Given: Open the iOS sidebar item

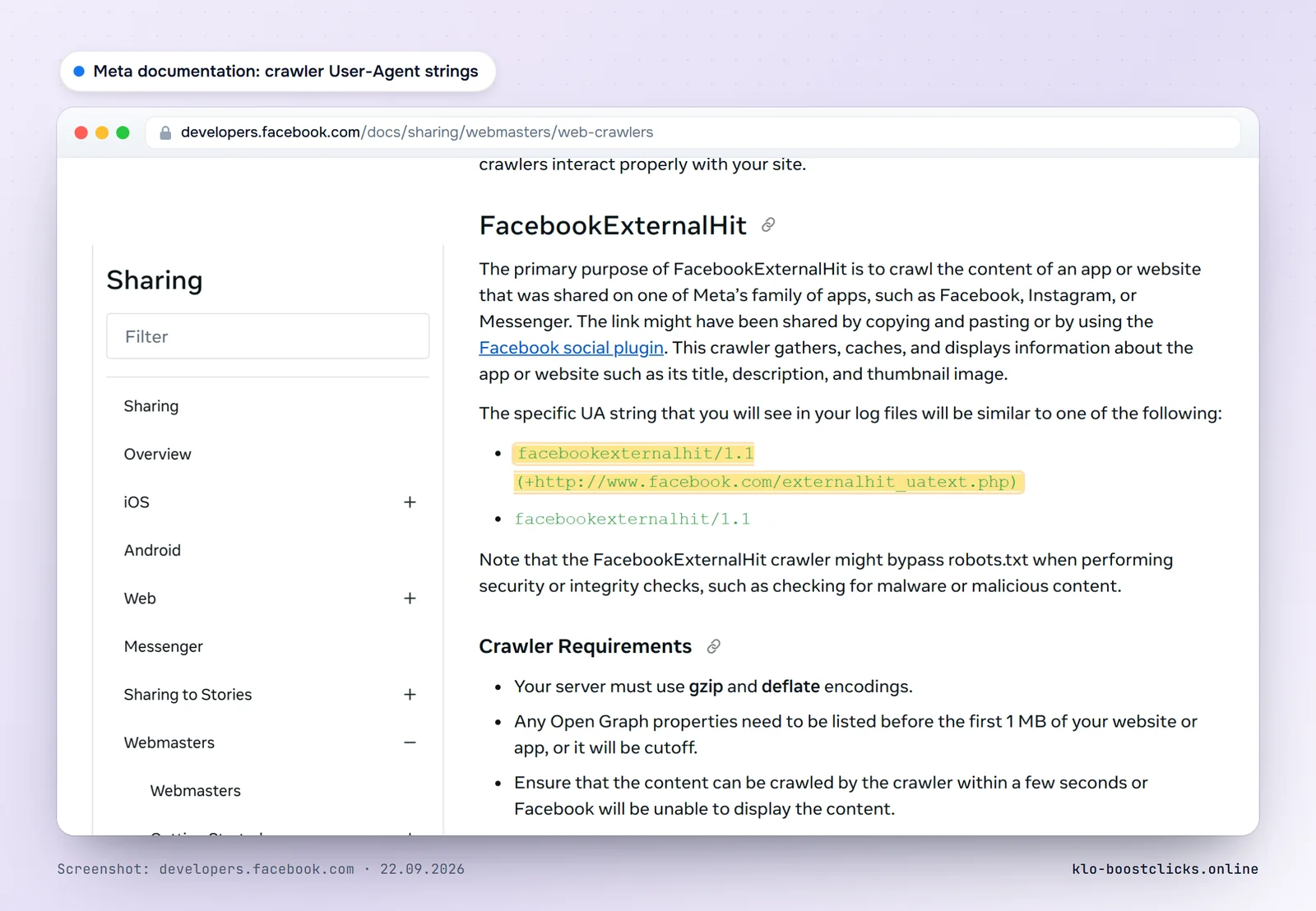Looking at the screenshot, I should (x=137, y=502).
